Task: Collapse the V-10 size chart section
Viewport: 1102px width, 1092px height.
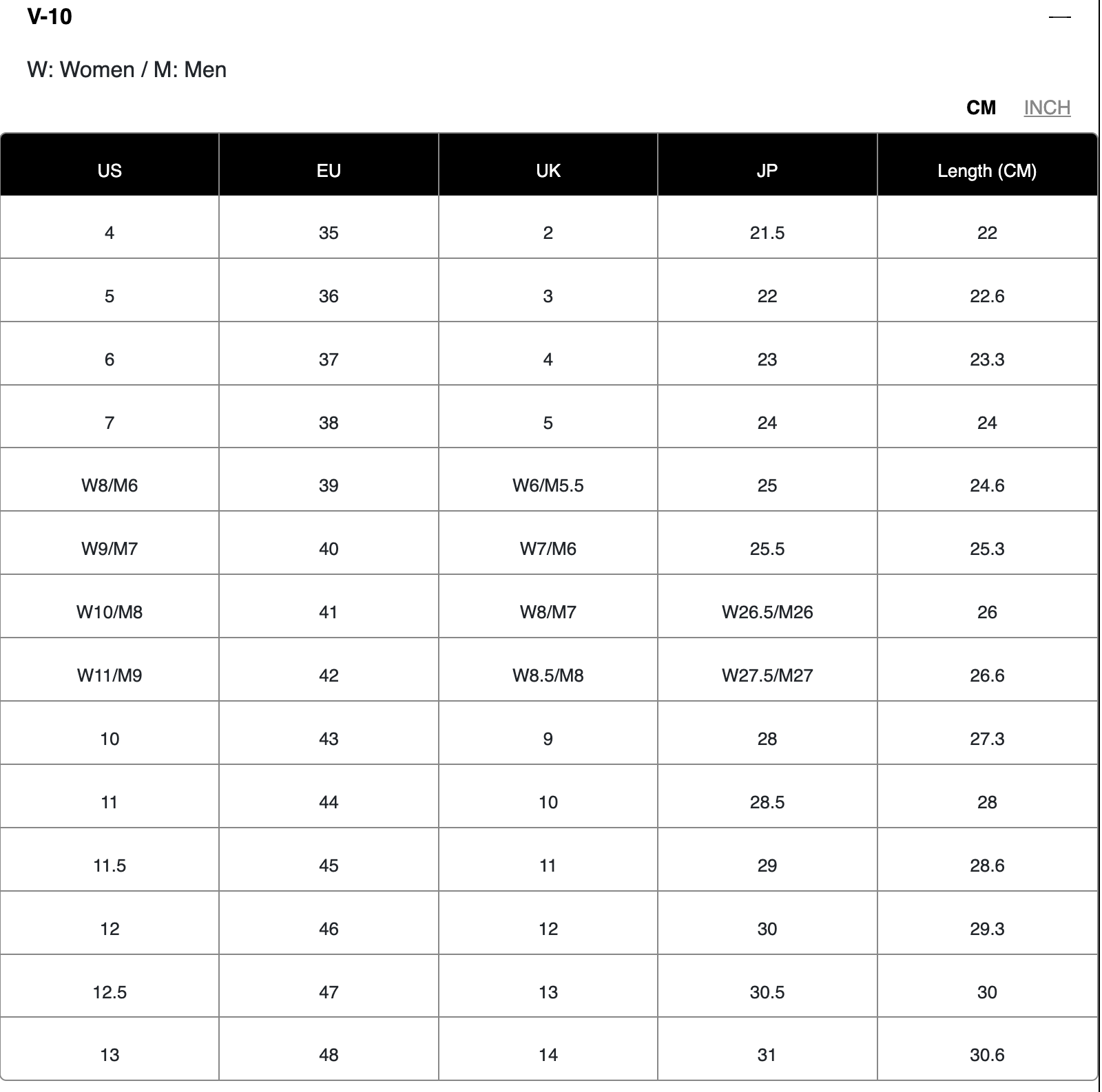Action: (1059, 17)
